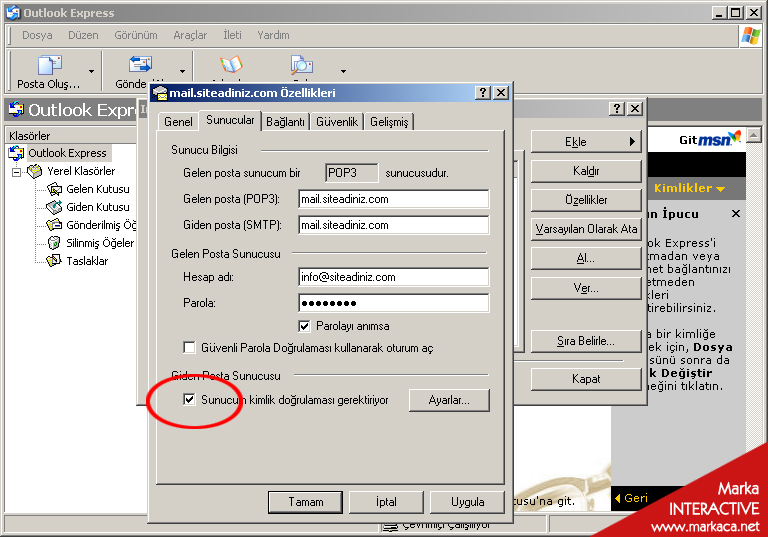Click the Posta Oluştur toolbar icon
The image size is (768, 537).
(49, 65)
